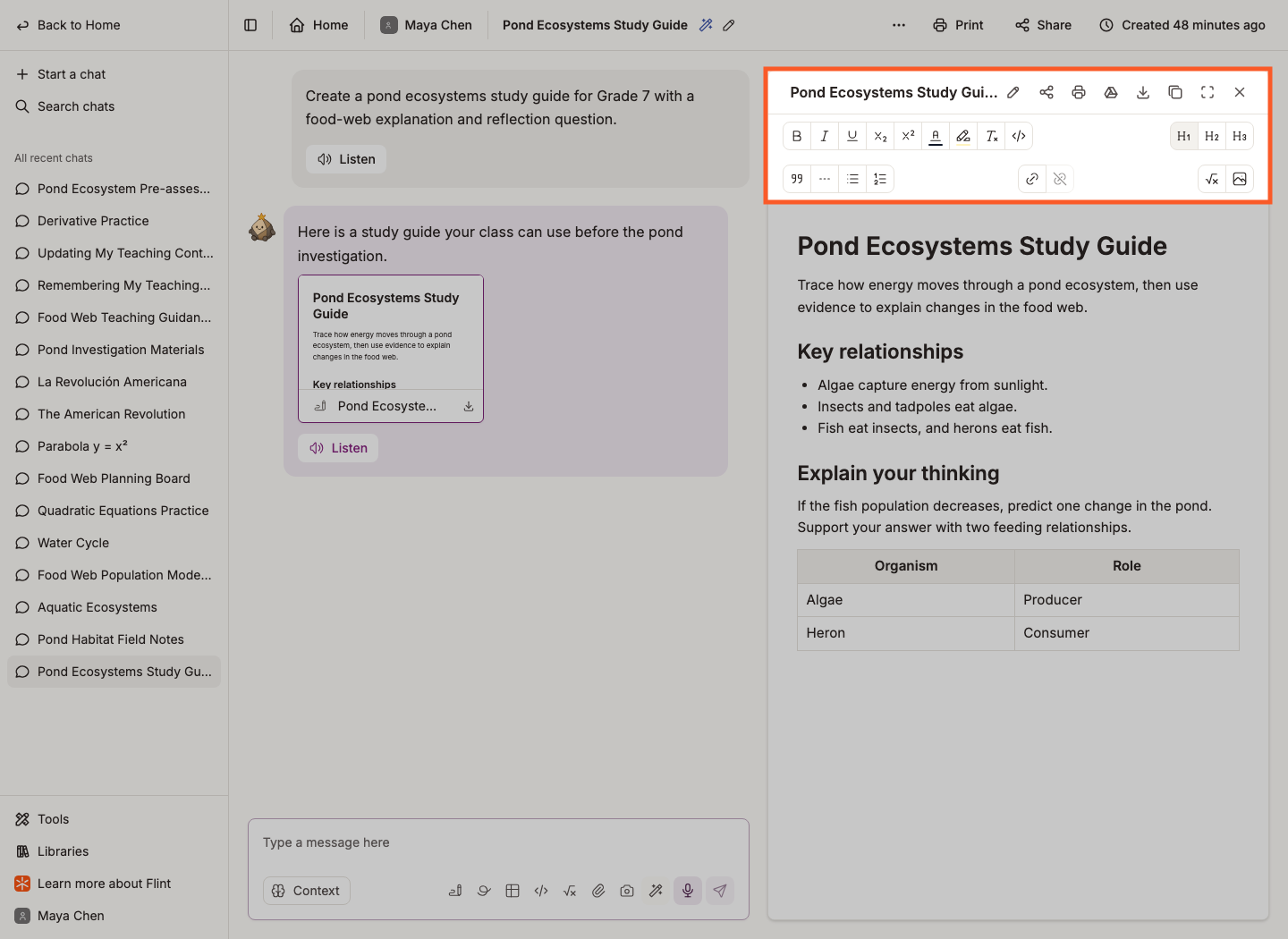Go Back to Home

69,25
